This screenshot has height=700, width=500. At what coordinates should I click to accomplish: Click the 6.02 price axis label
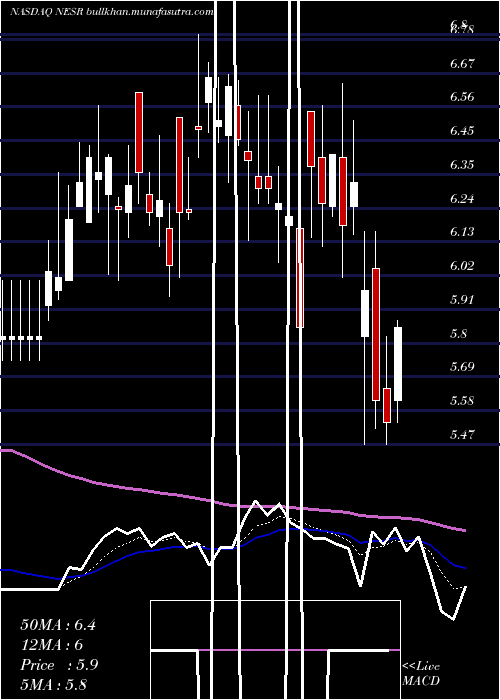pyautogui.click(x=462, y=266)
